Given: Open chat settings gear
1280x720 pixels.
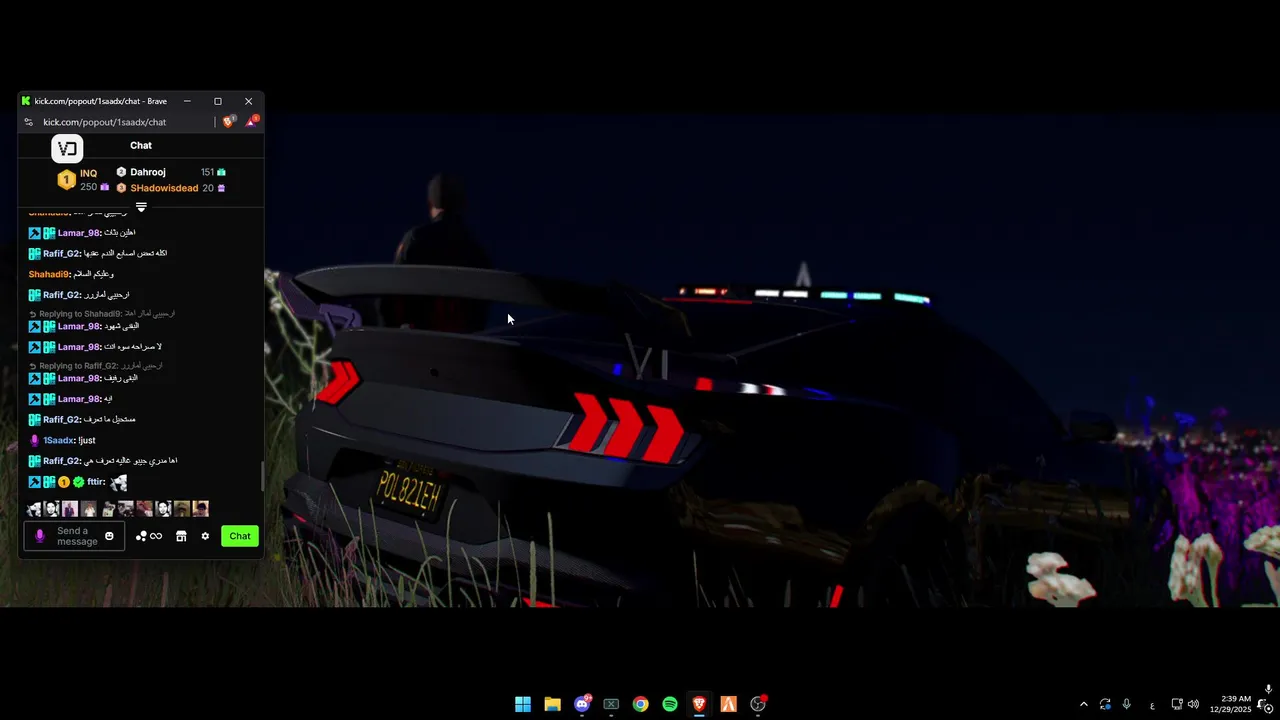Looking at the screenshot, I should coord(205,536).
